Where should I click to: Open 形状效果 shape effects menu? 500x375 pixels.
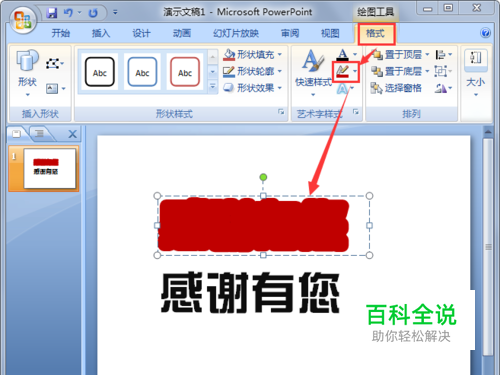click(252, 88)
